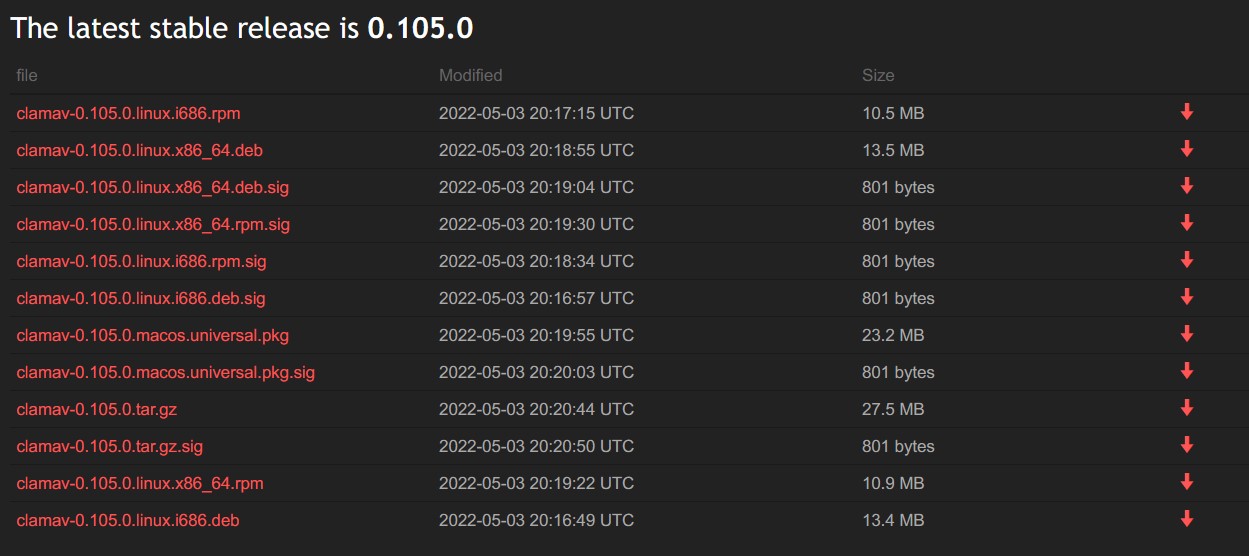1249x556 pixels.
Task: Click timestamp 2022-05-03 20:20:50 UTC
Action: pos(536,446)
